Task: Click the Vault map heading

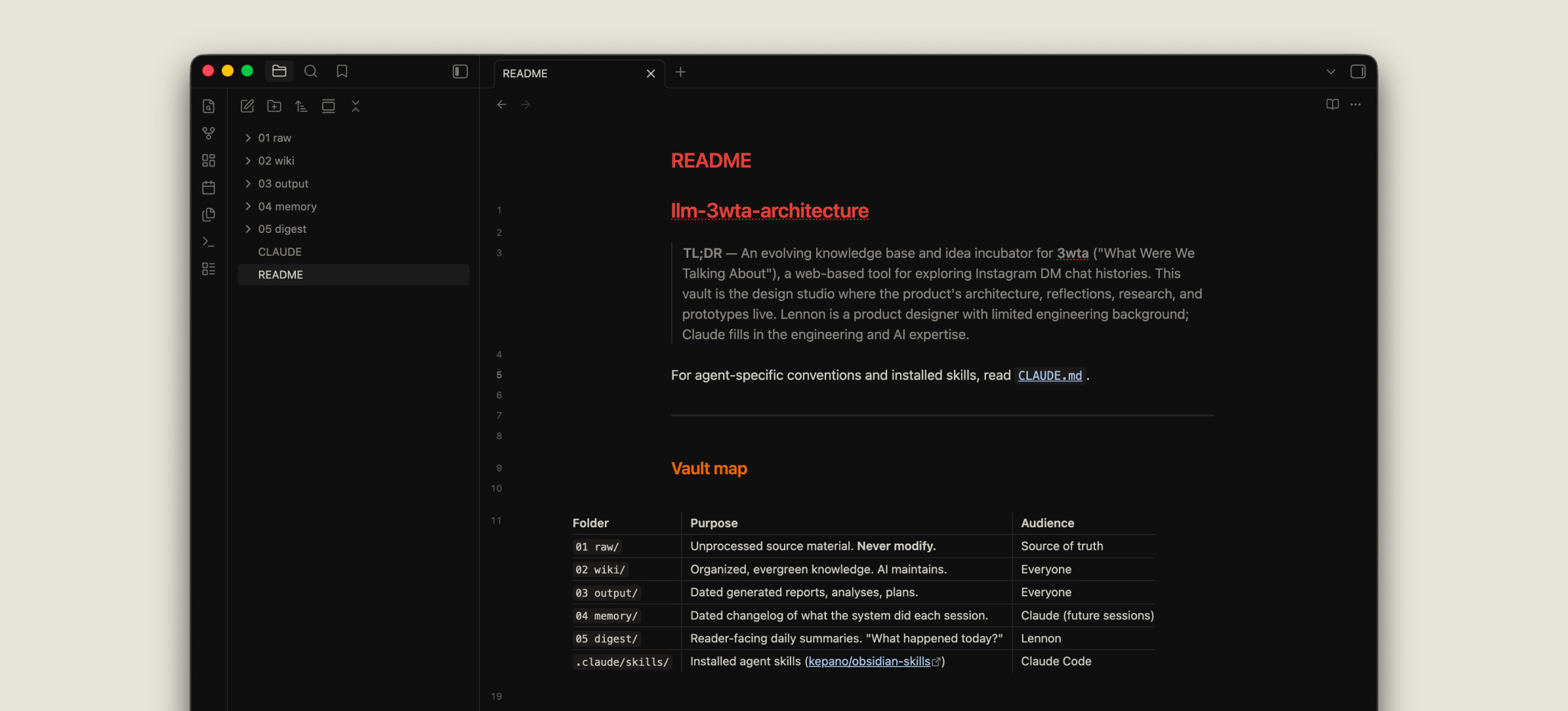Action: (x=709, y=468)
